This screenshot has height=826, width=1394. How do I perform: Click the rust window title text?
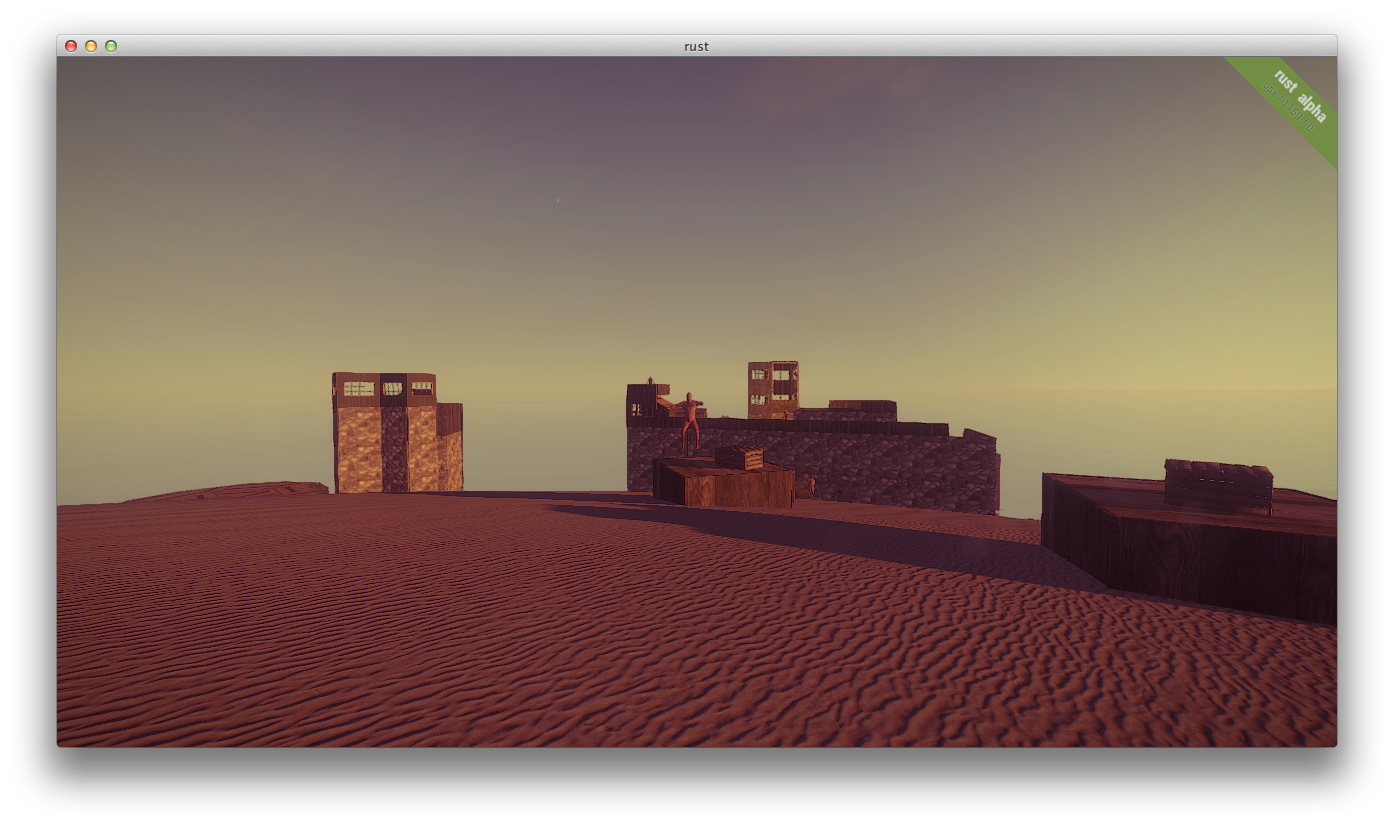point(697,46)
